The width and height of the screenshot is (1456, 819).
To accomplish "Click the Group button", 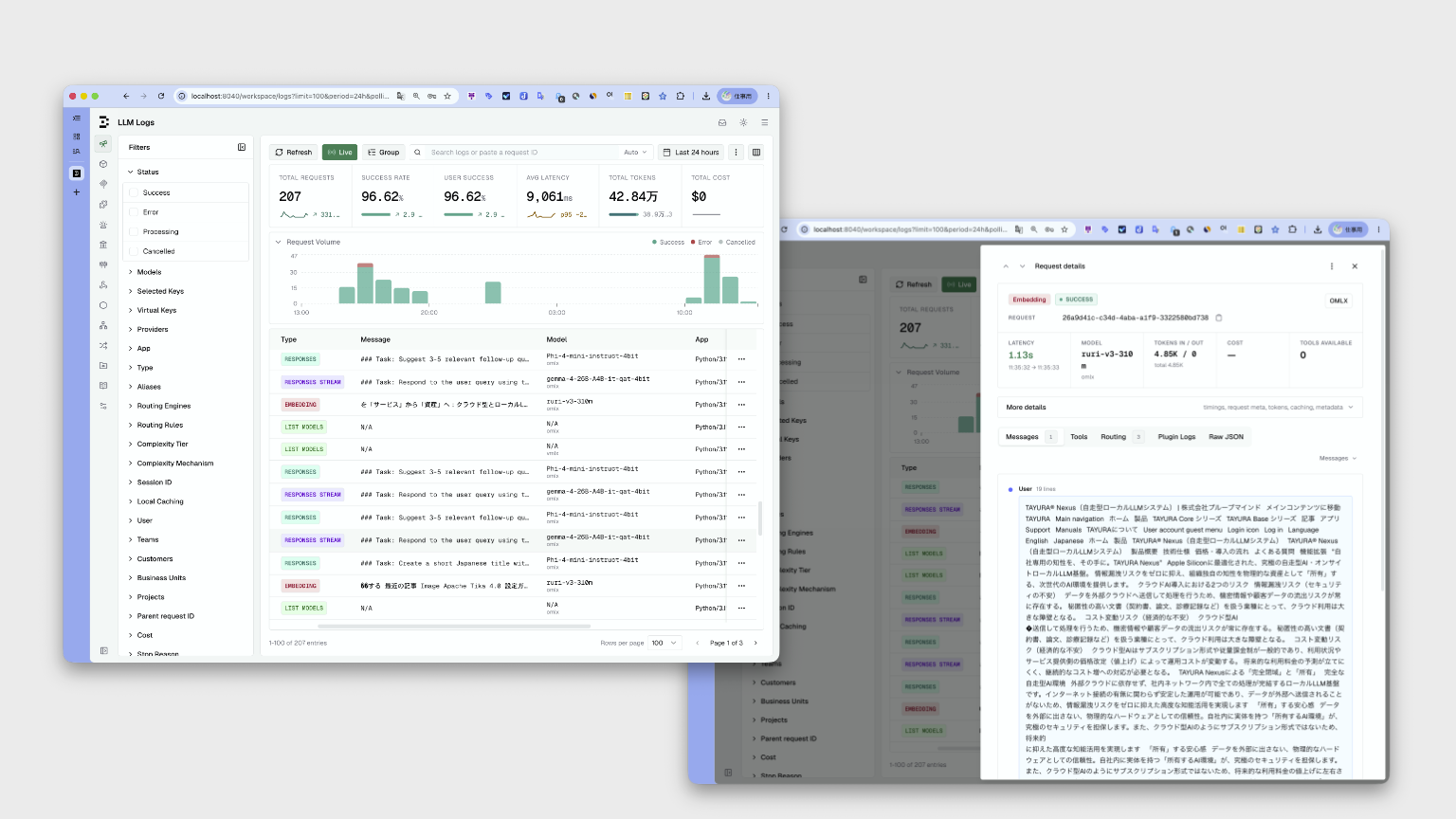I will [384, 152].
